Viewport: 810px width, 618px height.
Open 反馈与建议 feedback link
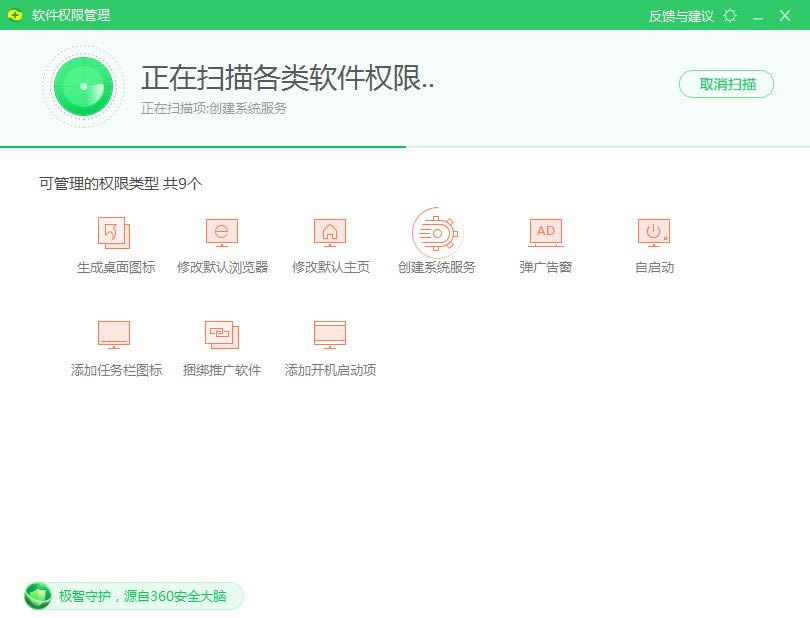pos(681,16)
